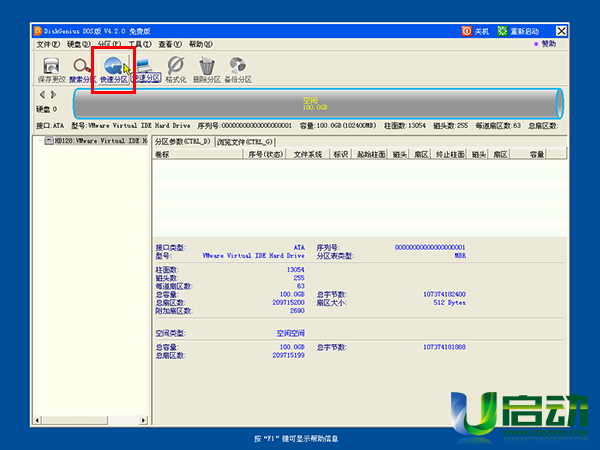
Task: Click the restart (重新启动) button
Action: [x=518, y=31]
